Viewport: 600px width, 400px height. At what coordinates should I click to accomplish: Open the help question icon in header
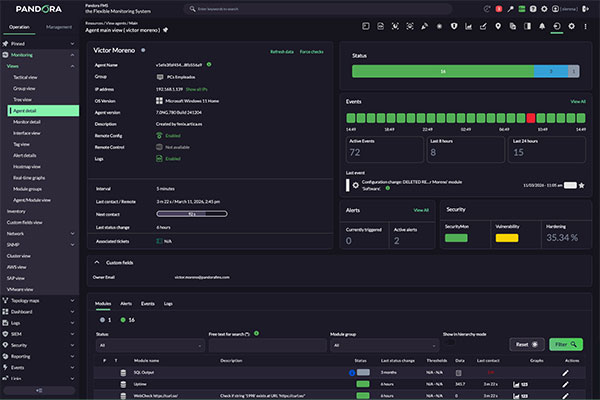(533, 9)
